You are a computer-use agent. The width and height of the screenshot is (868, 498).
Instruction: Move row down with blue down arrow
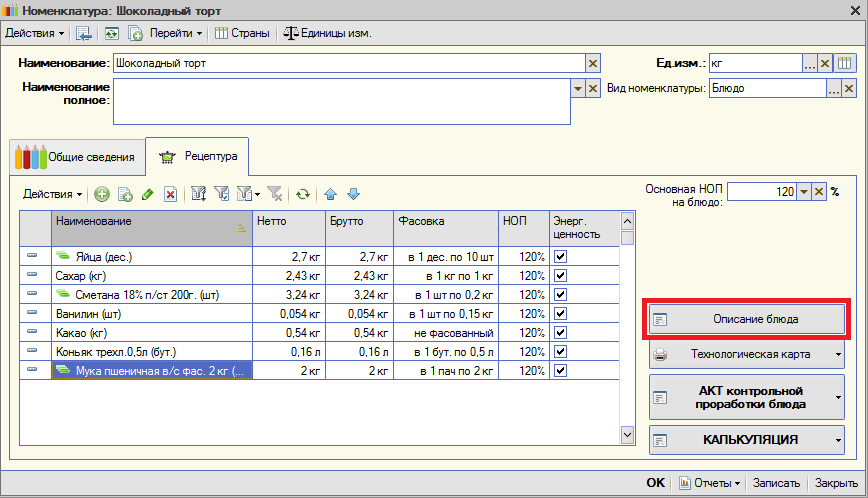pos(353,194)
